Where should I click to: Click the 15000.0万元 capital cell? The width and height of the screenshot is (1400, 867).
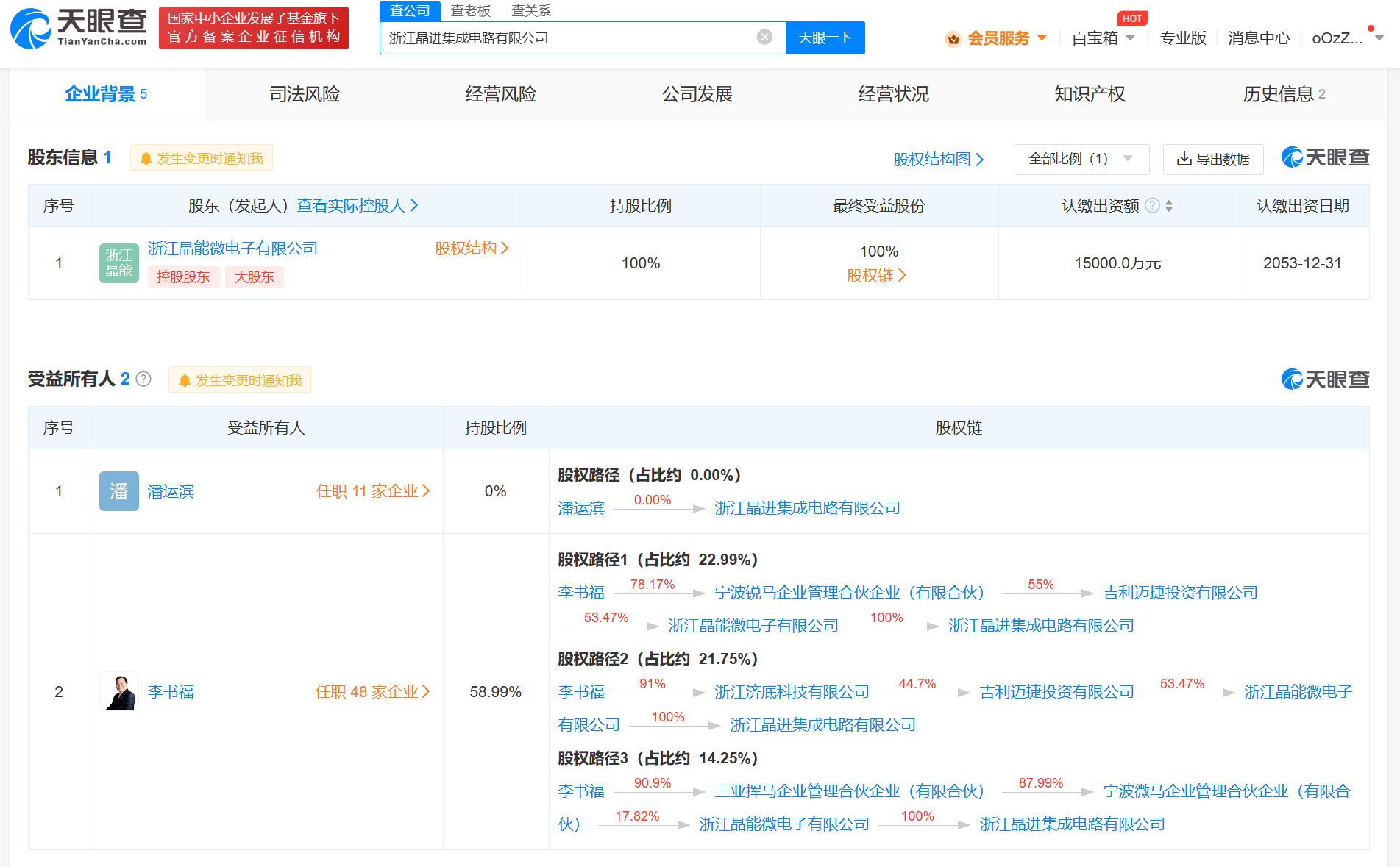pyautogui.click(x=1117, y=263)
